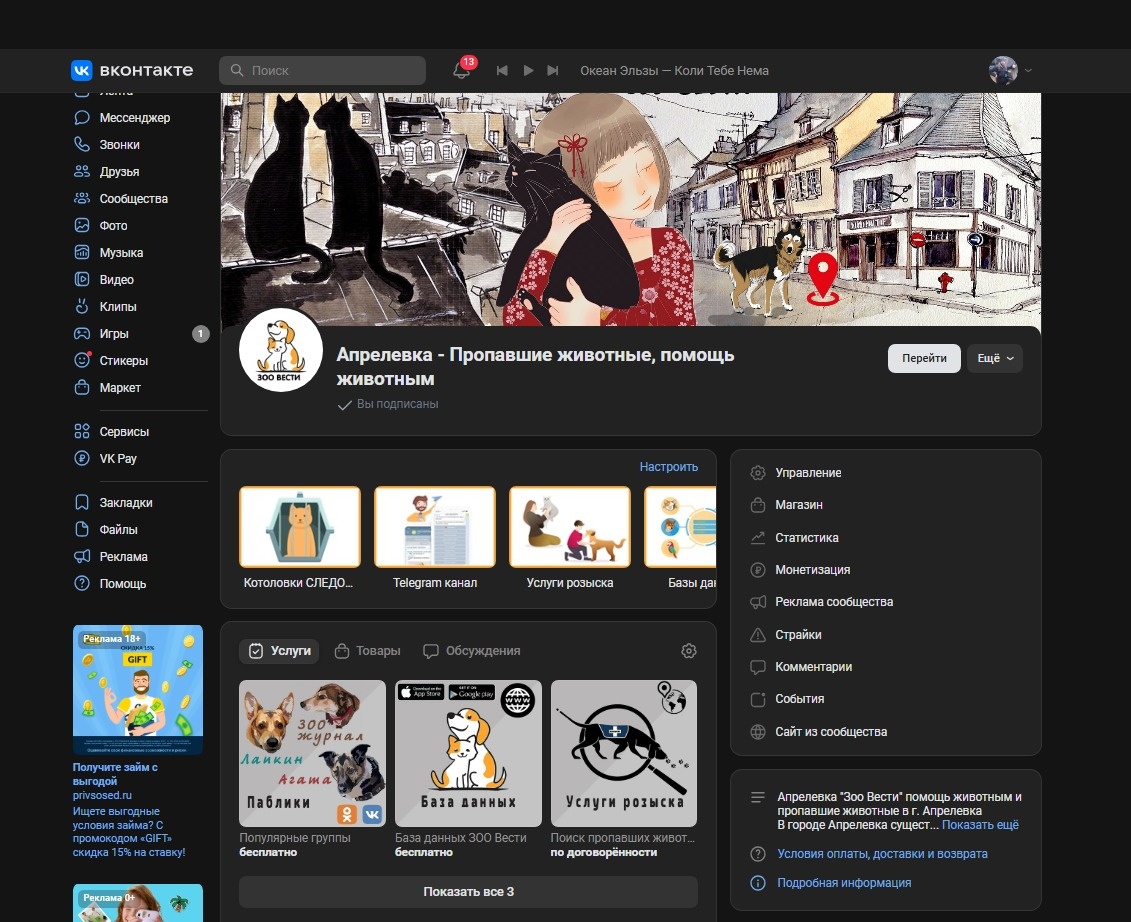This screenshot has height=922, width=1131.
Task: Open the База данных service card
Action: pos(468,754)
